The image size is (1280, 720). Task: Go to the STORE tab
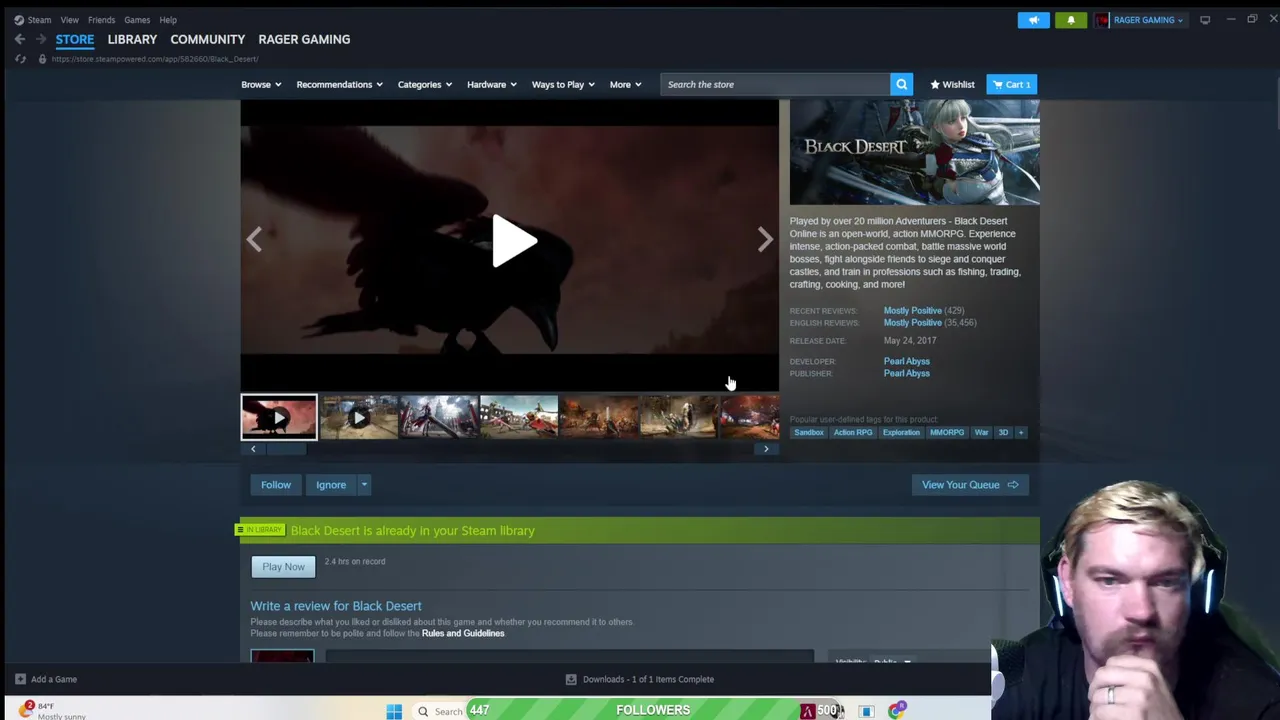click(x=75, y=39)
